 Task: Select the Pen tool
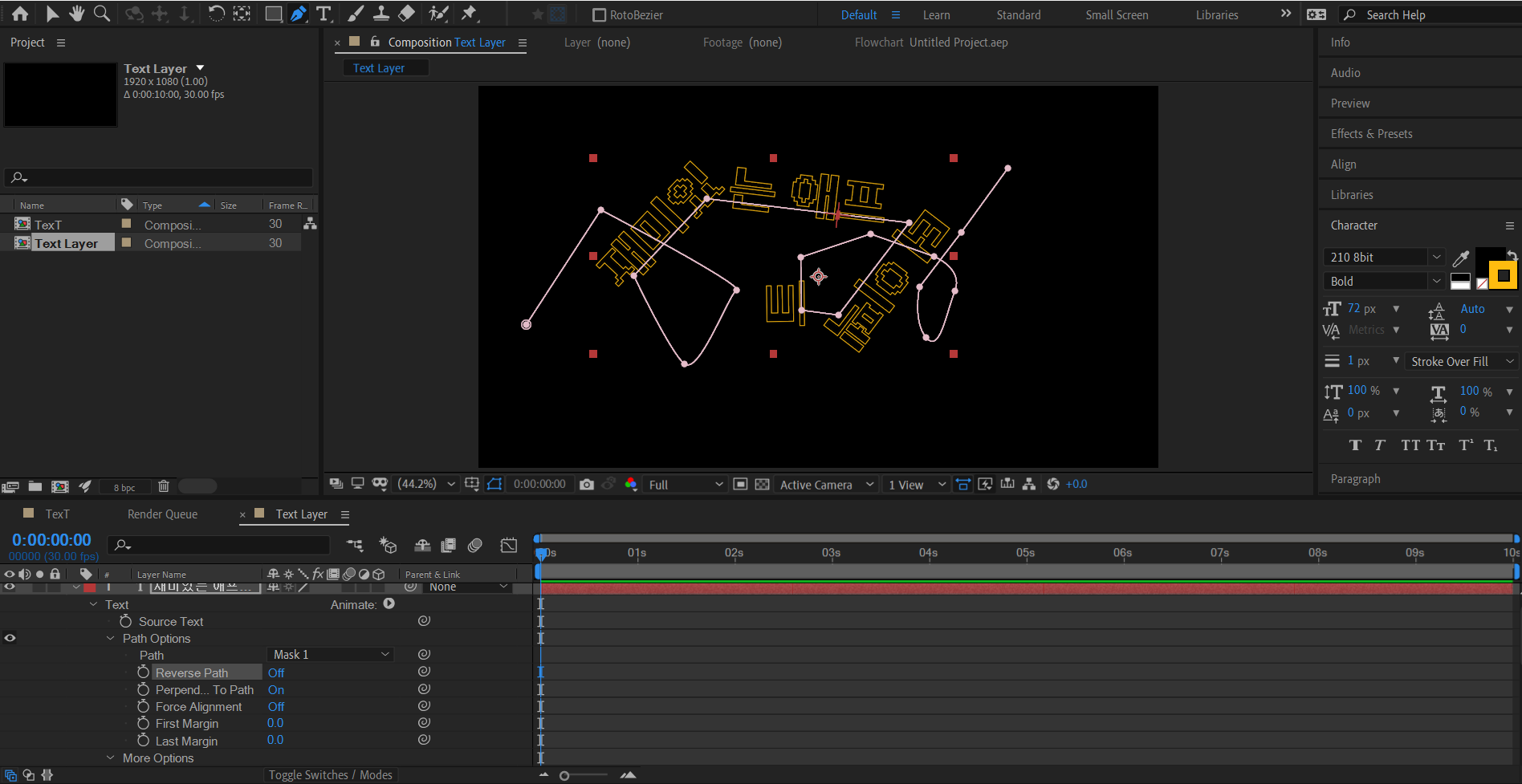point(299,14)
